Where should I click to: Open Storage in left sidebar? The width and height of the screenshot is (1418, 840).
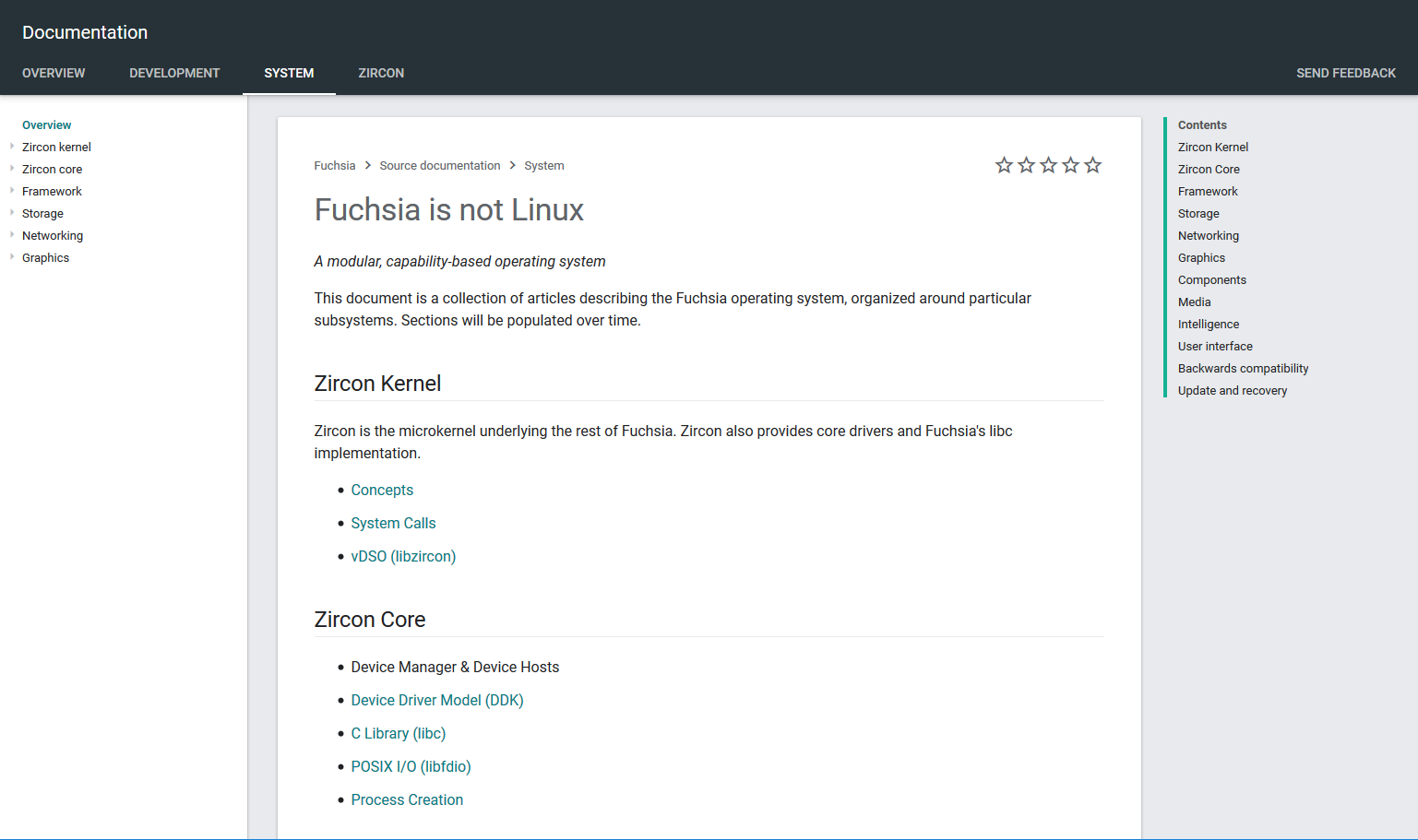tap(42, 214)
